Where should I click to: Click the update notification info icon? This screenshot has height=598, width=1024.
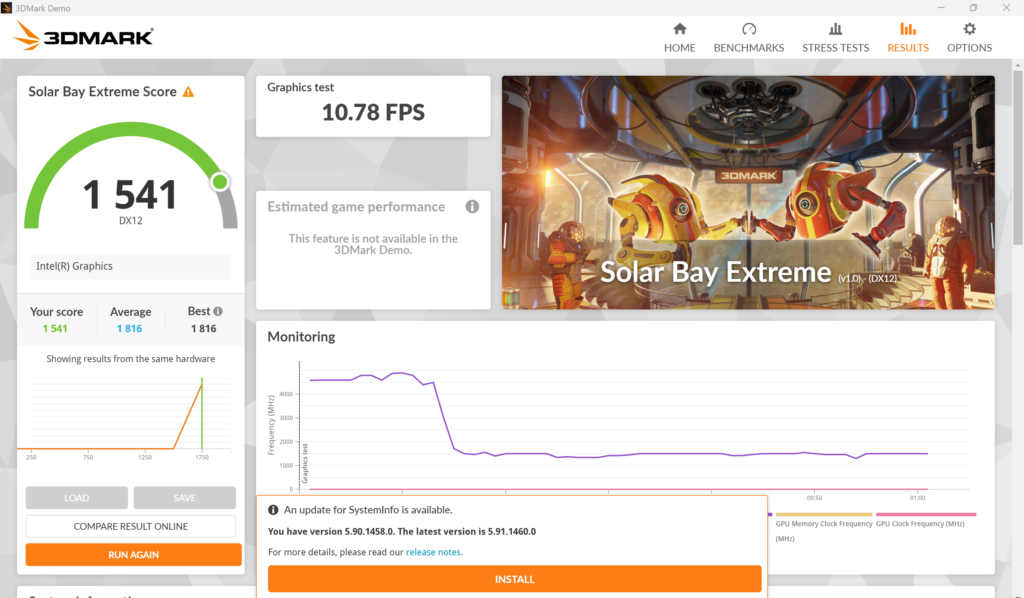click(273, 510)
